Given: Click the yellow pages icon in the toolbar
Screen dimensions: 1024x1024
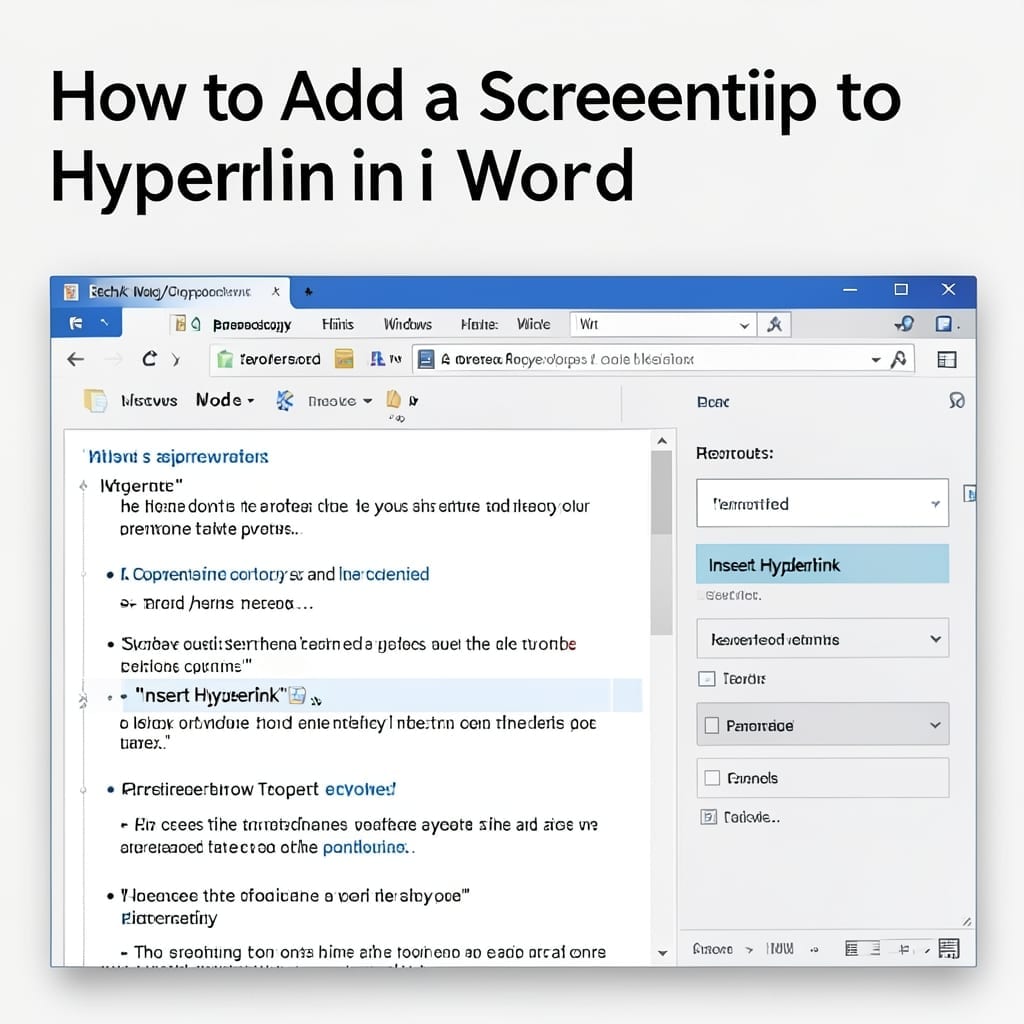Looking at the screenshot, I should point(95,400).
